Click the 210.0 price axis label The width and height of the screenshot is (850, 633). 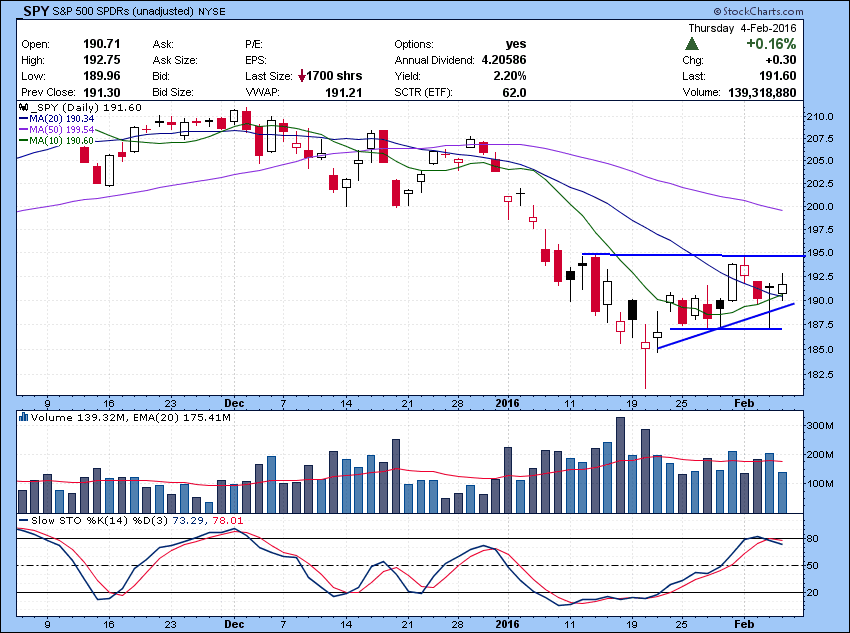pyautogui.click(x=820, y=117)
